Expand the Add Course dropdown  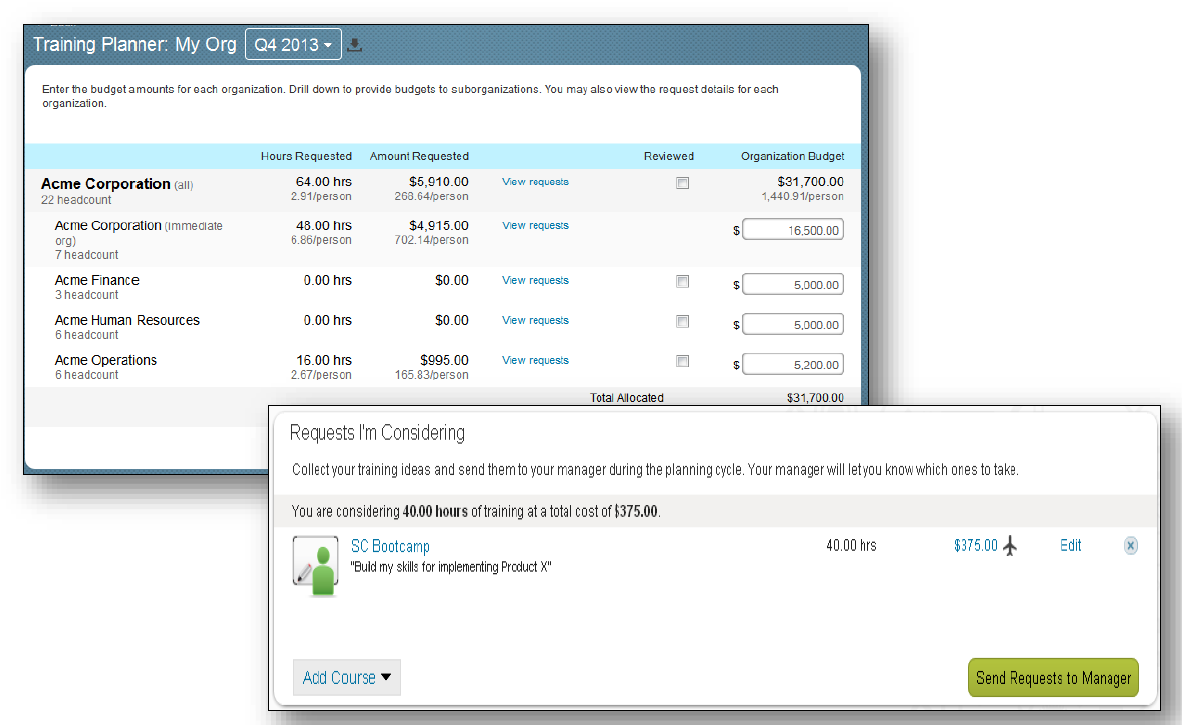tap(347, 678)
